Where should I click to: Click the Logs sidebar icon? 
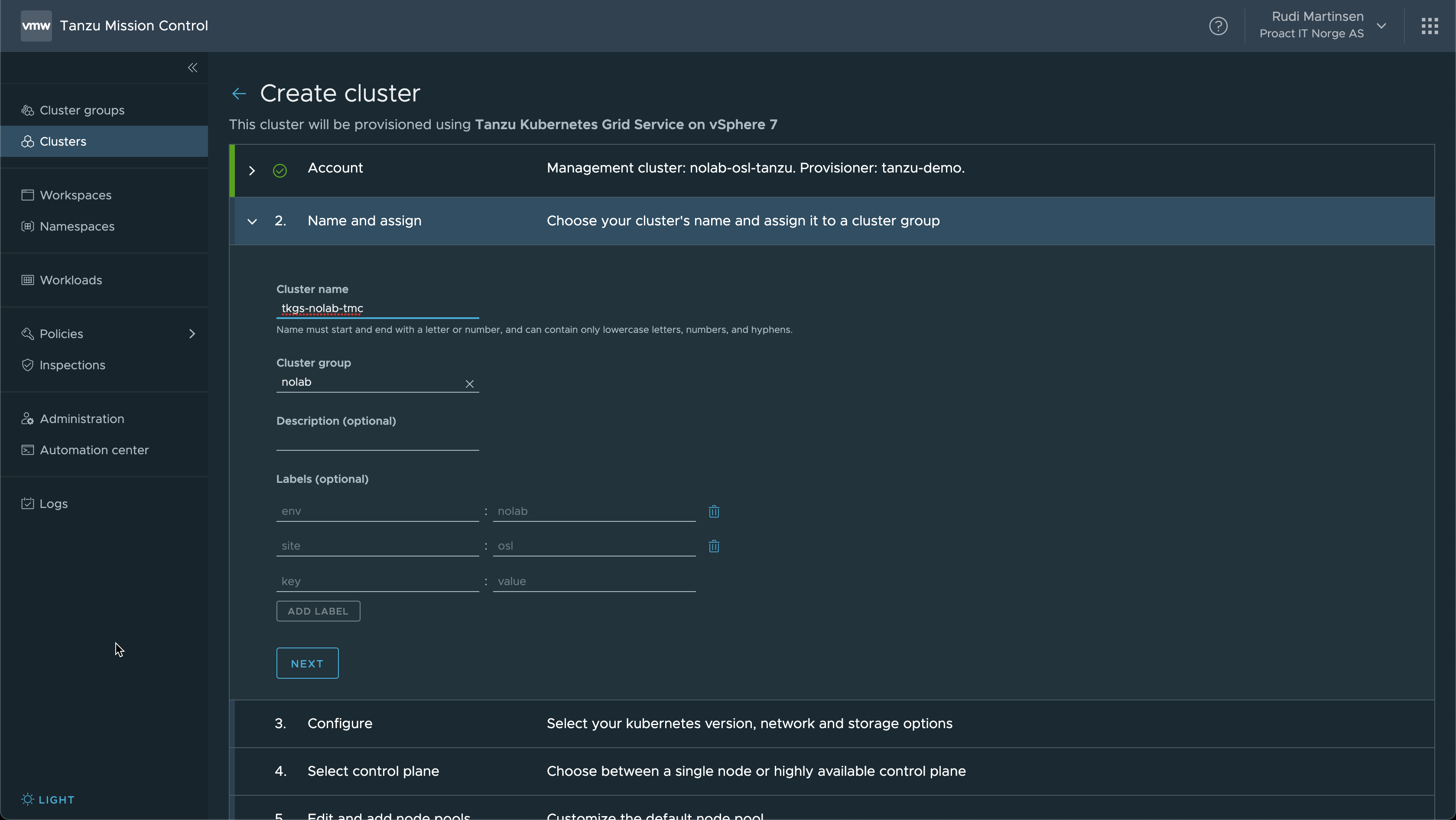coord(27,504)
